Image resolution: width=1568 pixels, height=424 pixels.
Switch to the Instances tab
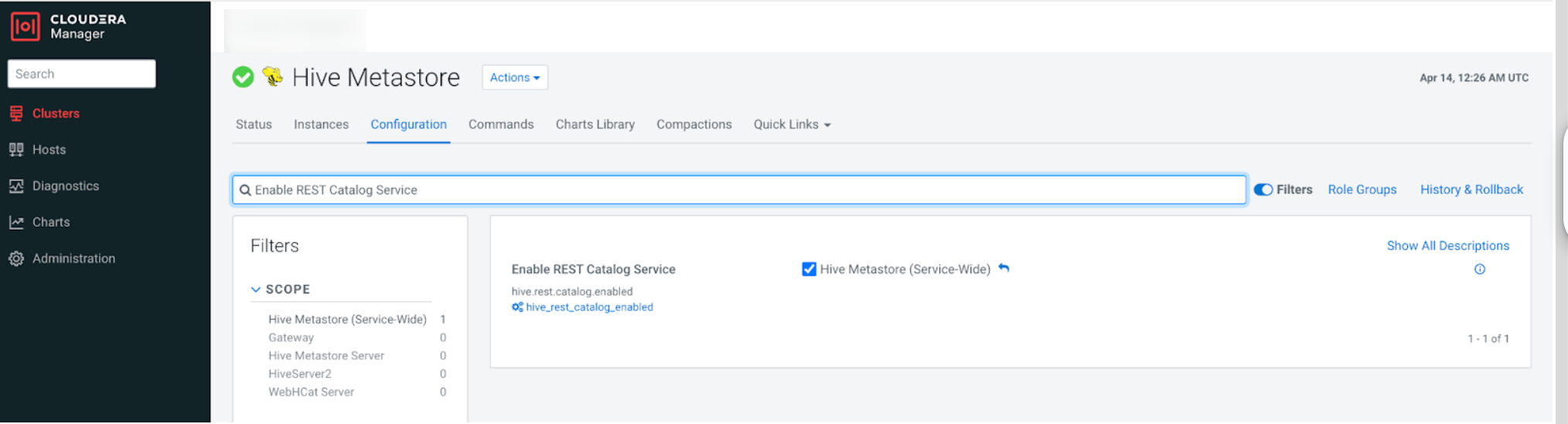pyautogui.click(x=321, y=125)
